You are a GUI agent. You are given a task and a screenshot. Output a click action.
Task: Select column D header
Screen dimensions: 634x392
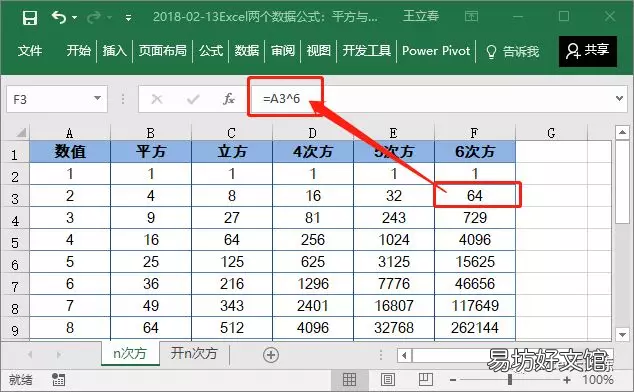point(313,133)
